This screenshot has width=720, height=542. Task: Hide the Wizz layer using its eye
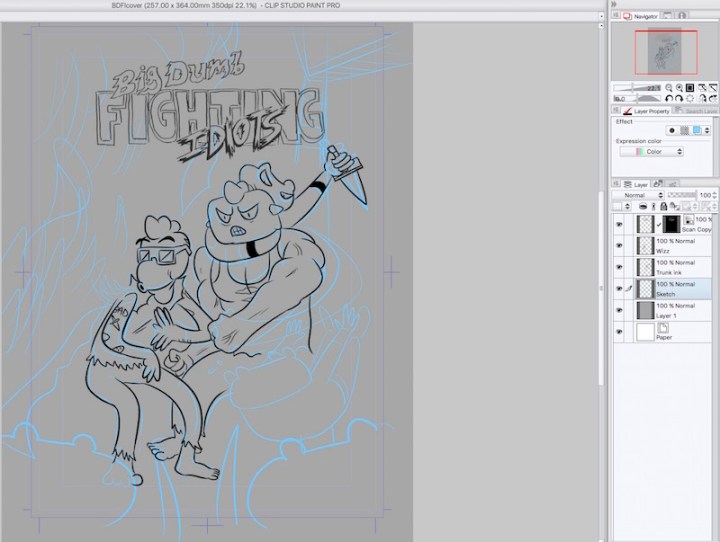(620, 246)
